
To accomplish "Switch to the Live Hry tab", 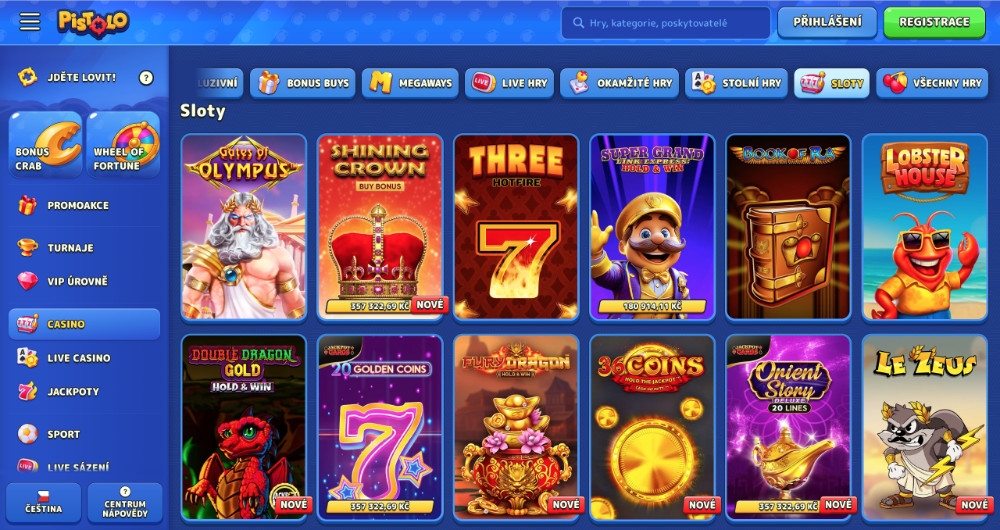I will 510,83.
